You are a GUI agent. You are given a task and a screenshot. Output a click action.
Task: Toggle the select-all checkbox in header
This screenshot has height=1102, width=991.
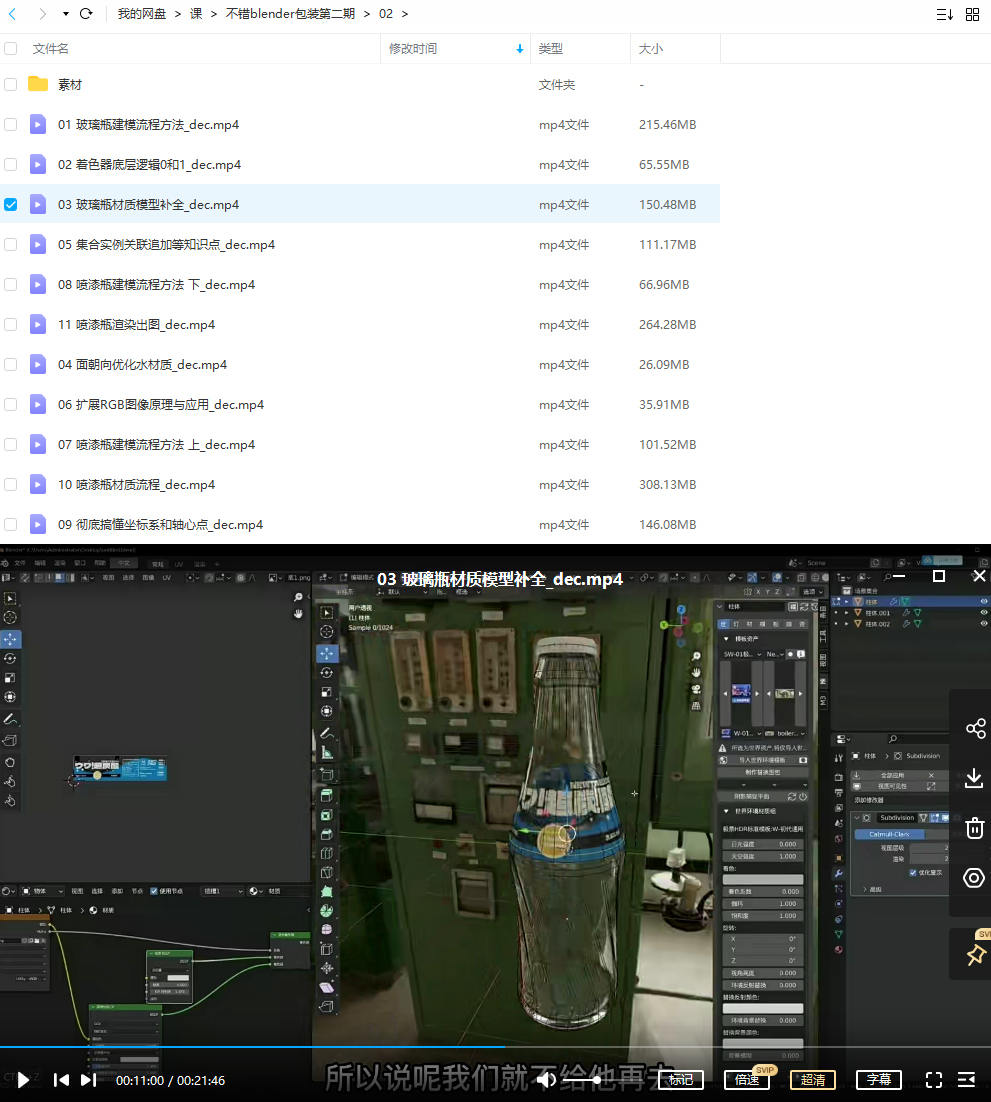(x=11, y=48)
